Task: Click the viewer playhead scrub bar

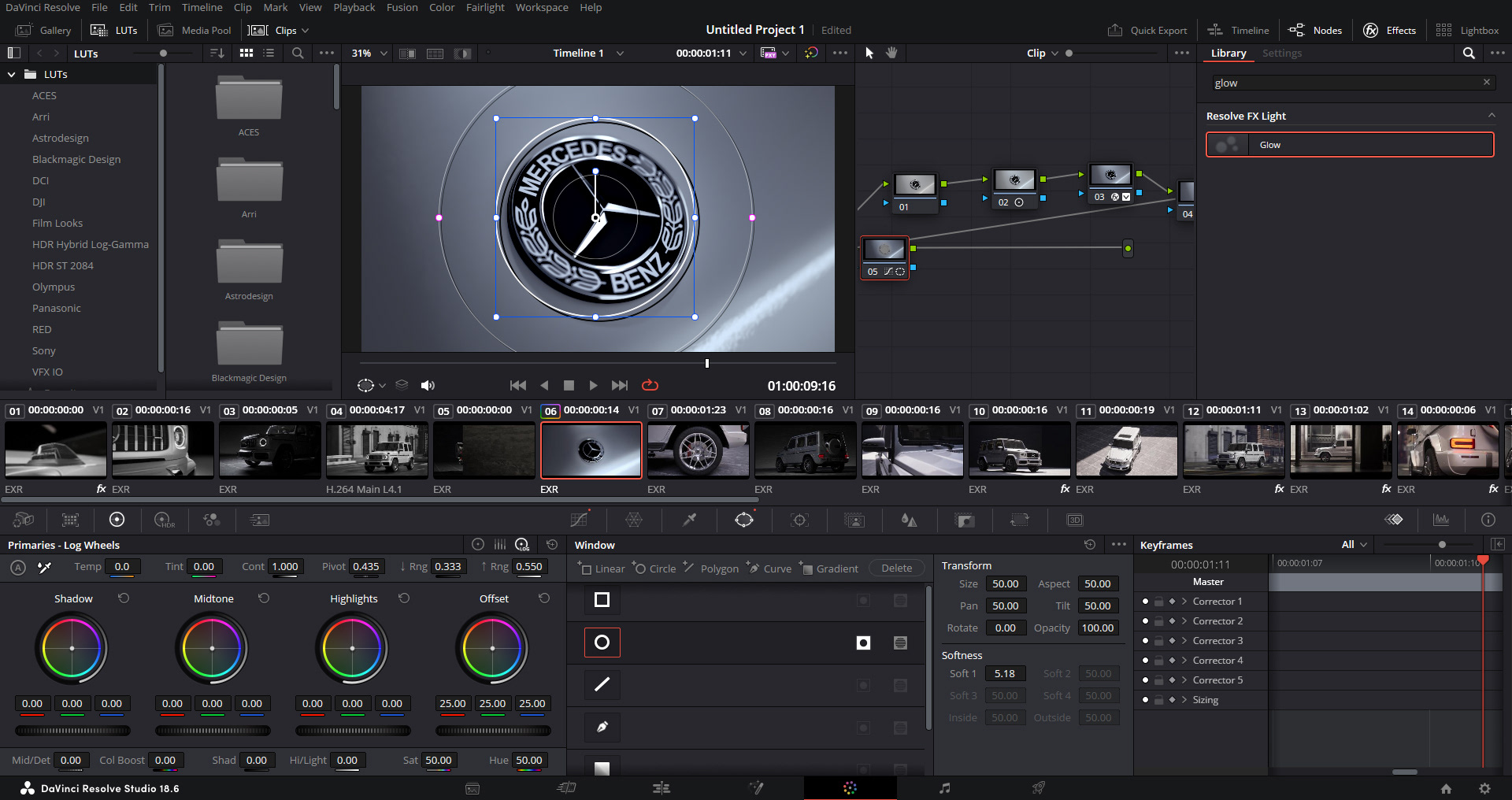Action: point(597,363)
